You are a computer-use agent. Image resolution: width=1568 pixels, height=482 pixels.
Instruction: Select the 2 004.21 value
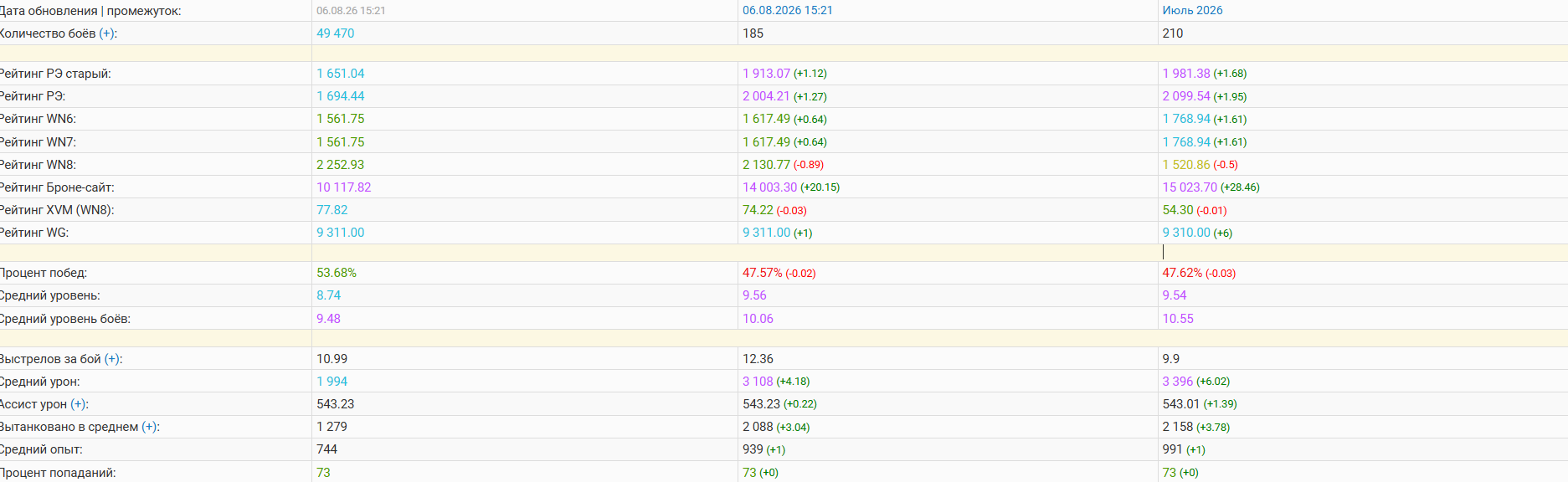[766, 96]
